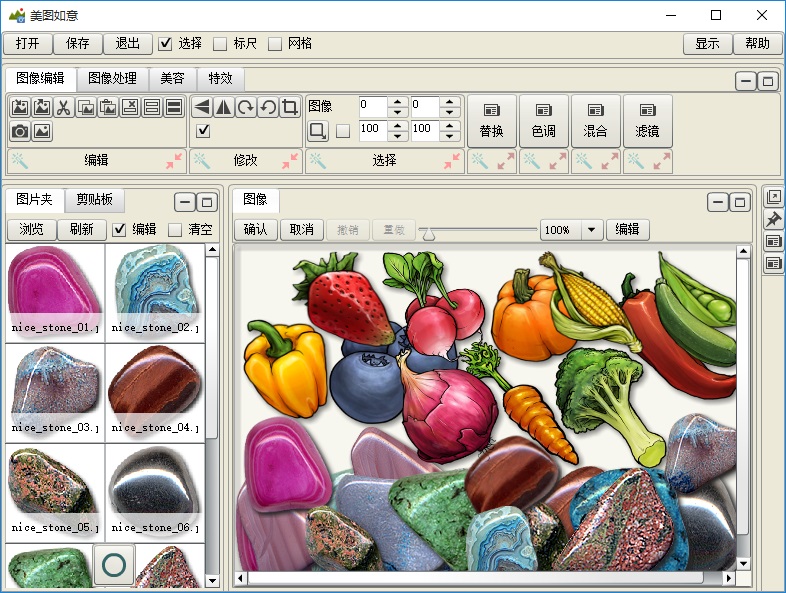786x593 pixels.
Task: Click the magic wand in 修改 group footer
Action: tap(202, 161)
